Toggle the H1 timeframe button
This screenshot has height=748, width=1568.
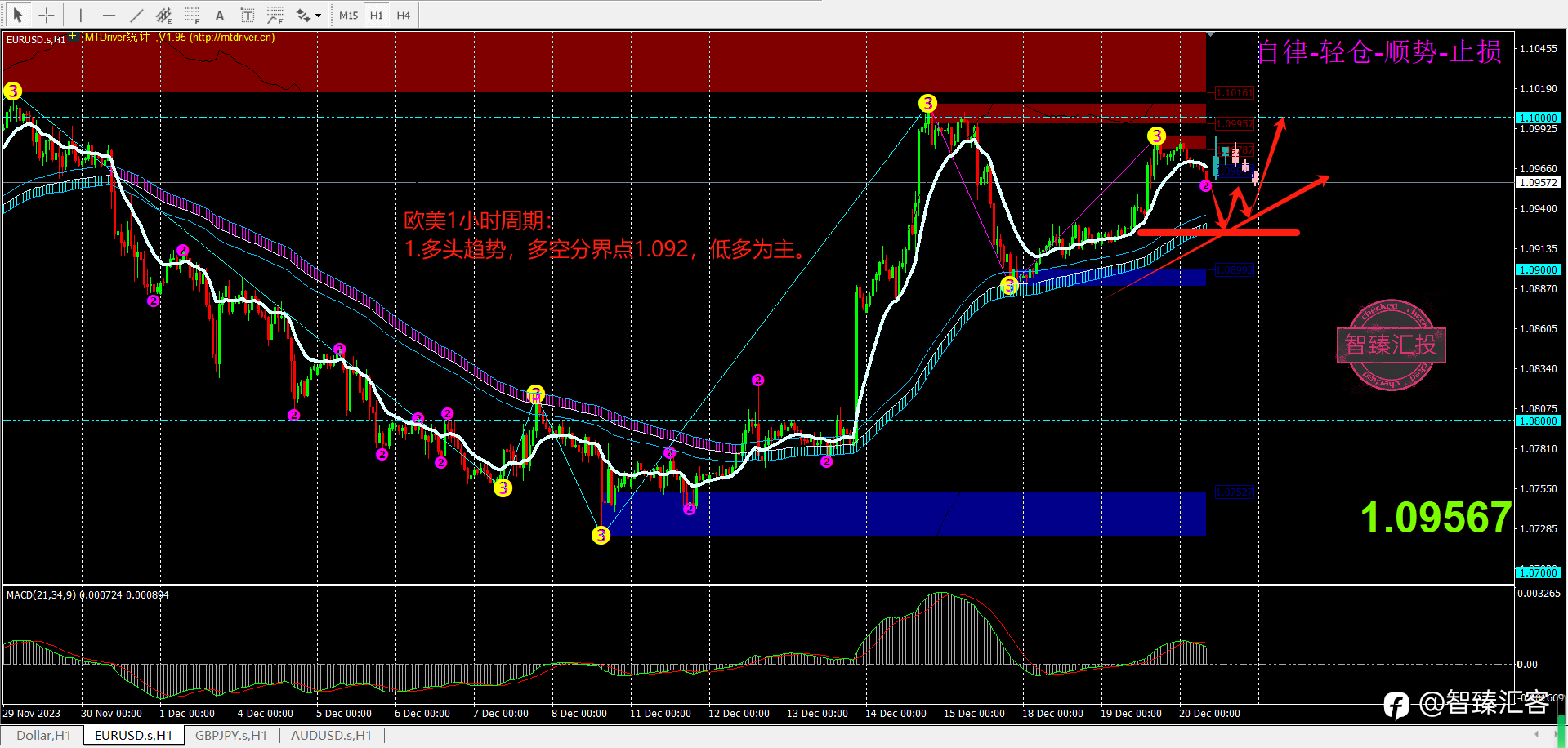tap(377, 15)
